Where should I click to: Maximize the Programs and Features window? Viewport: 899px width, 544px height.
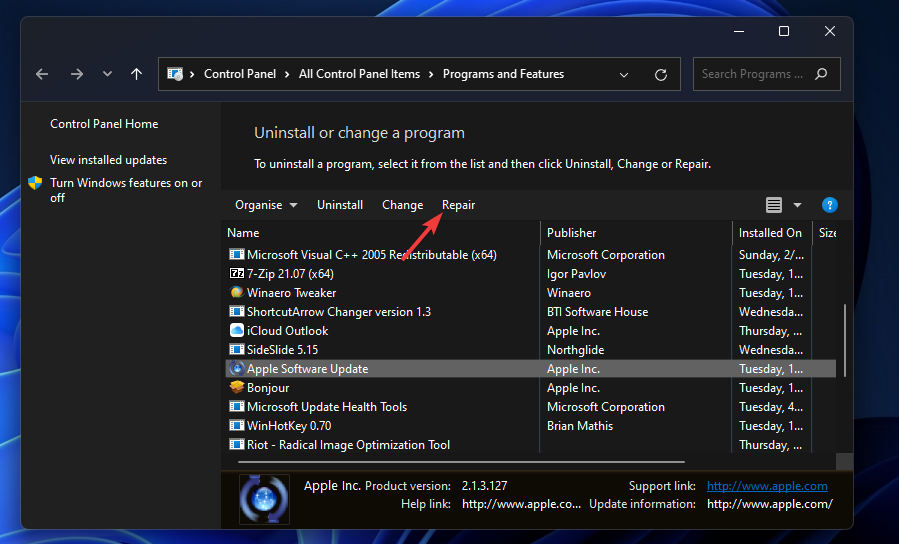coord(784,32)
